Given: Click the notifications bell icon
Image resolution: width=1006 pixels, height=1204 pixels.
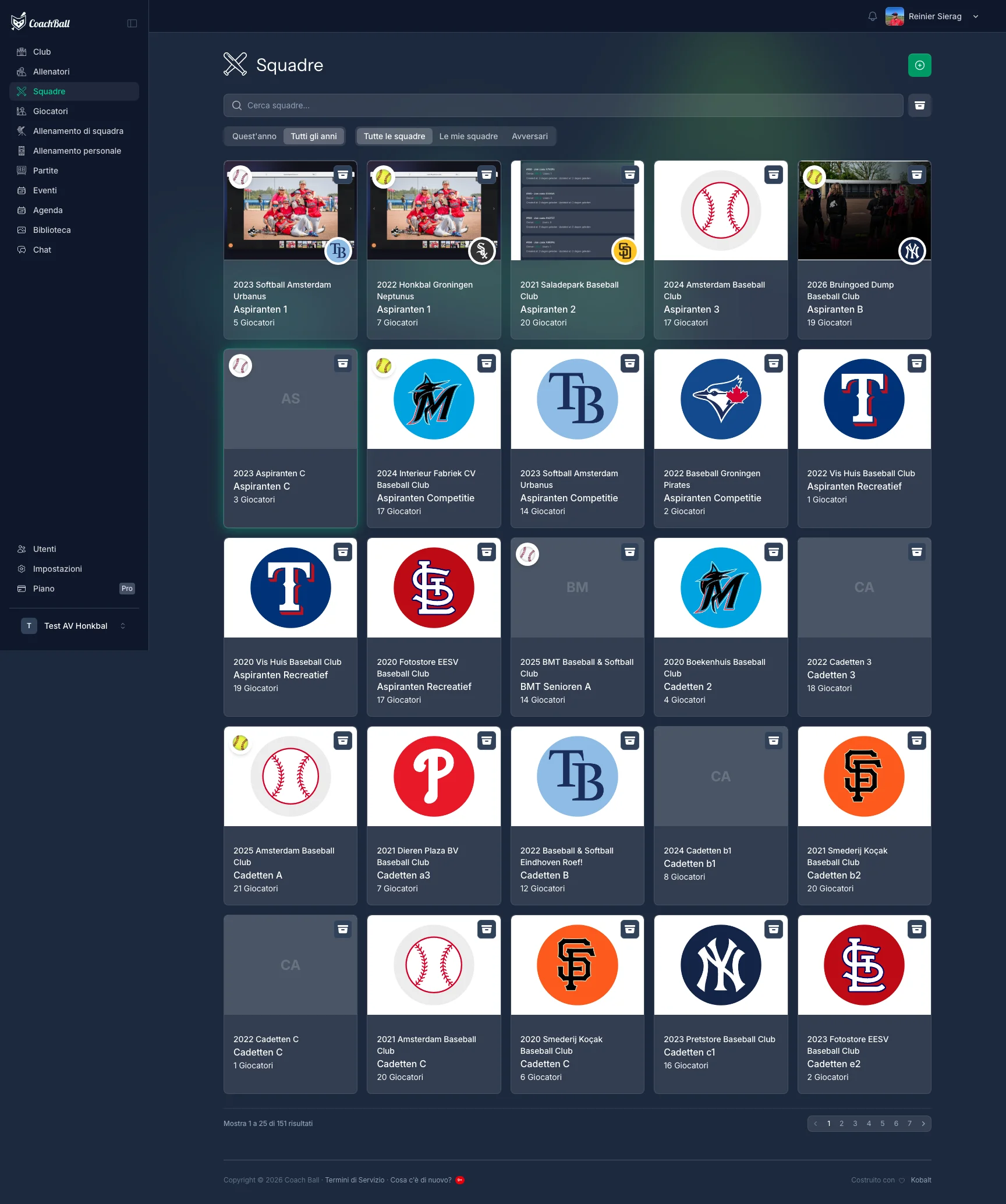Looking at the screenshot, I should point(872,16).
